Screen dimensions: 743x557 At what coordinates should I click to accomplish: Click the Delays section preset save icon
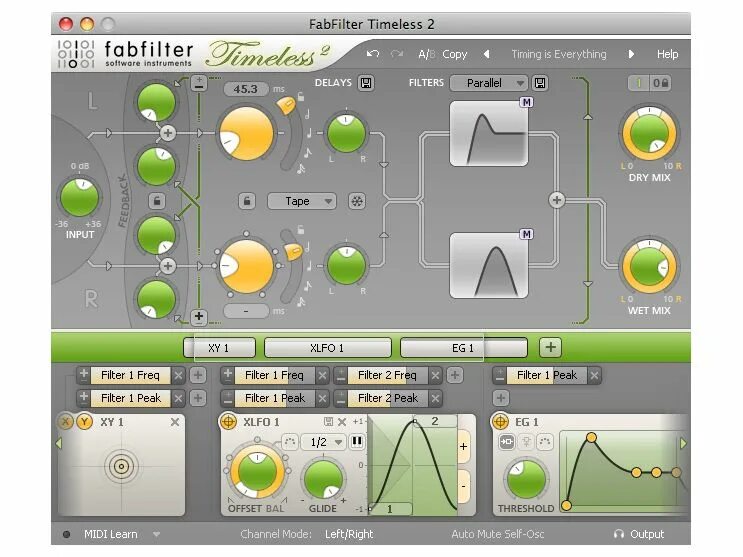pyautogui.click(x=366, y=83)
